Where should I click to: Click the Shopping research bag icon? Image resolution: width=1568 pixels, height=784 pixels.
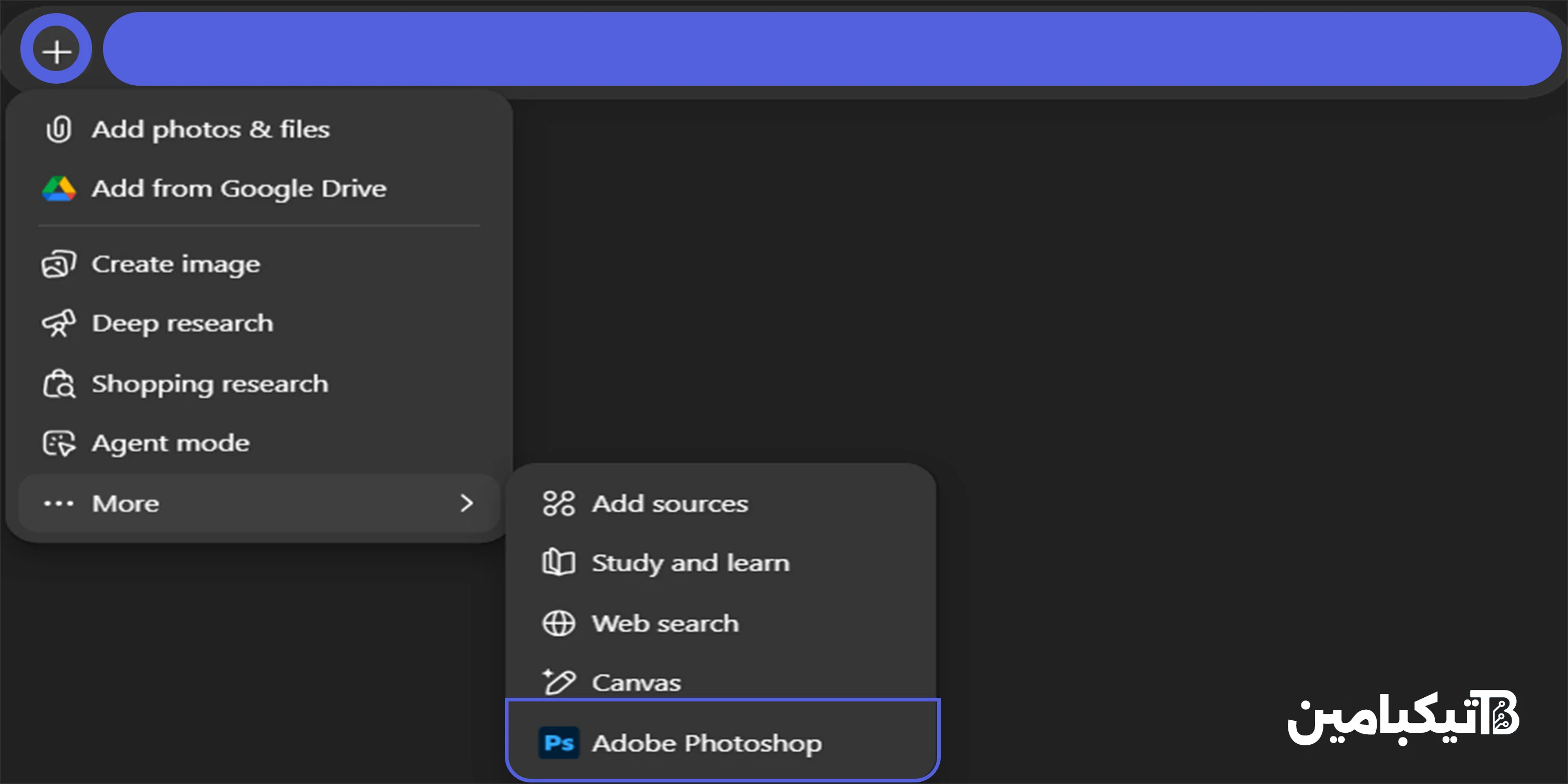[59, 384]
